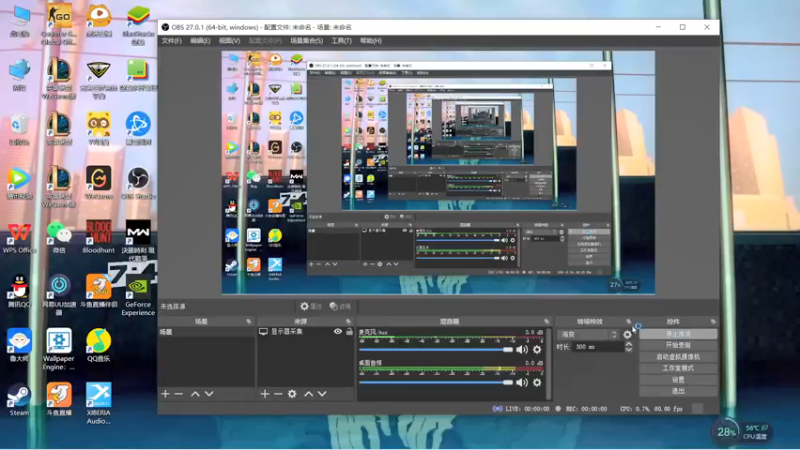Open transition properties gear icon
Viewport: 800px width, 450px height.
628,335
